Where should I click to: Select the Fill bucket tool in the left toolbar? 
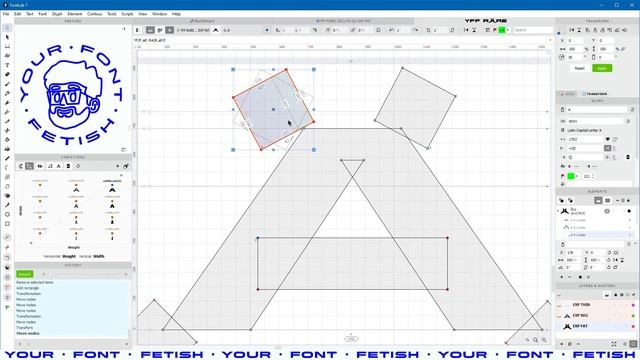point(7,149)
